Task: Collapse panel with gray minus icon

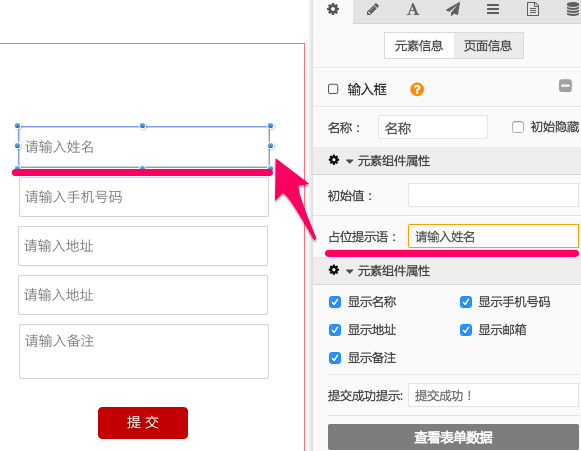Action: click(x=565, y=86)
